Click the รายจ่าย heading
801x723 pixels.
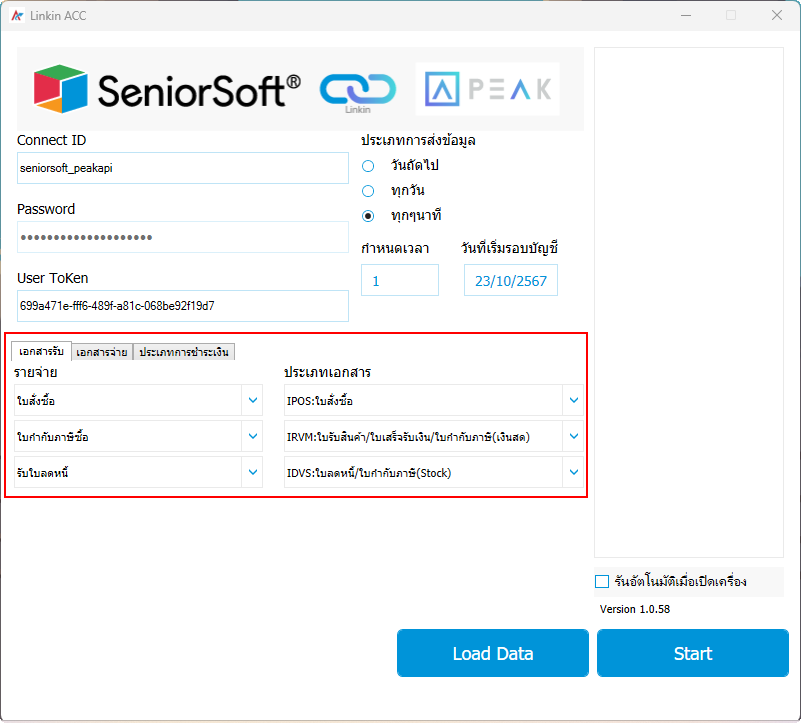35,372
